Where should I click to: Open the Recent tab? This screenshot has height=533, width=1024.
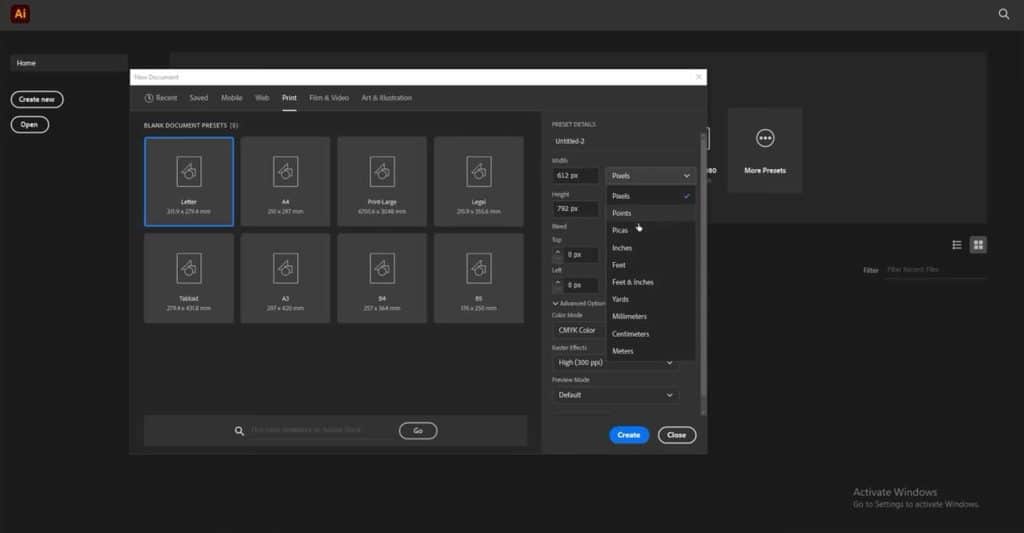(x=161, y=98)
